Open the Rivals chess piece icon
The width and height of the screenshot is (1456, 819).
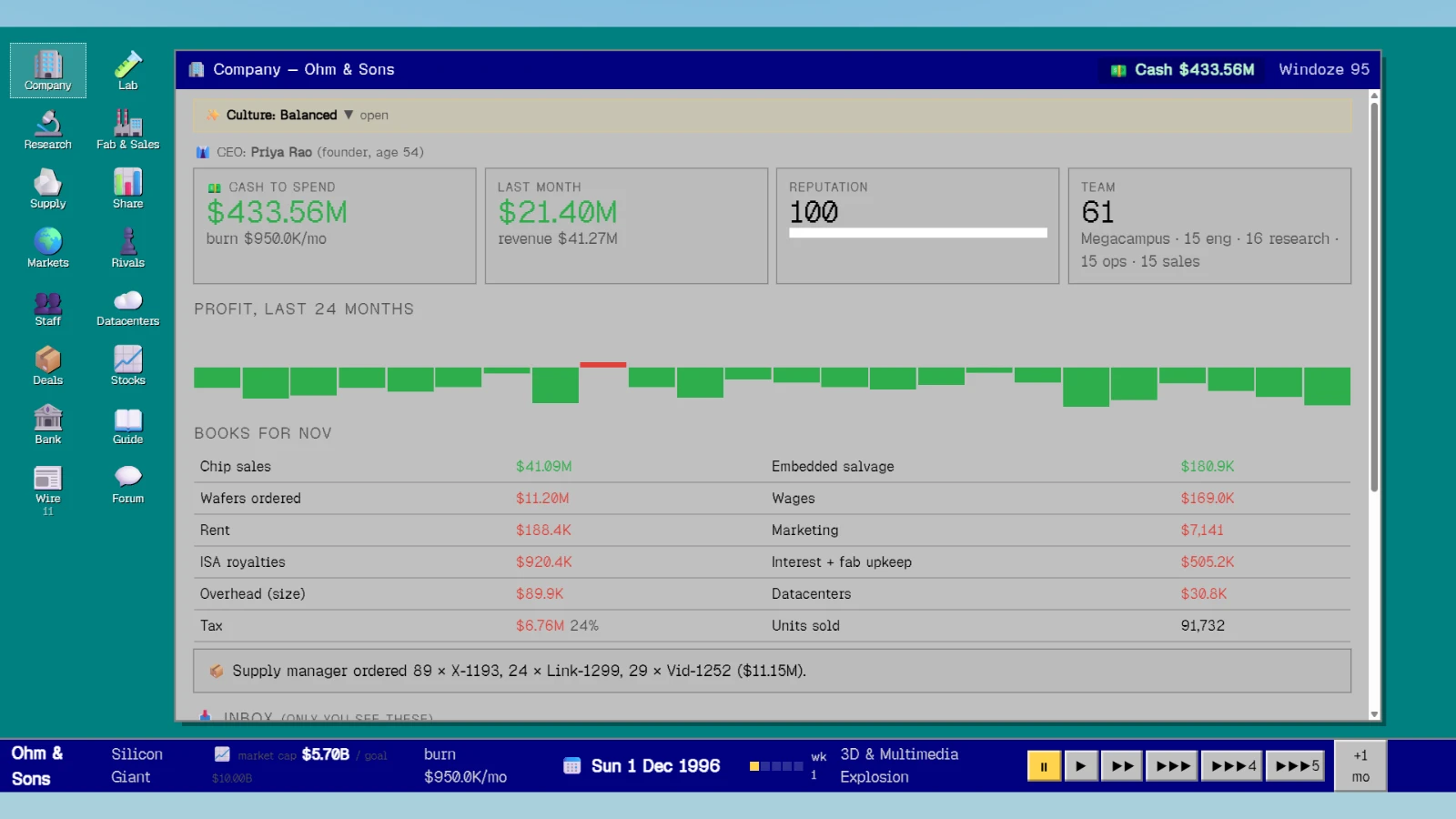[127, 248]
